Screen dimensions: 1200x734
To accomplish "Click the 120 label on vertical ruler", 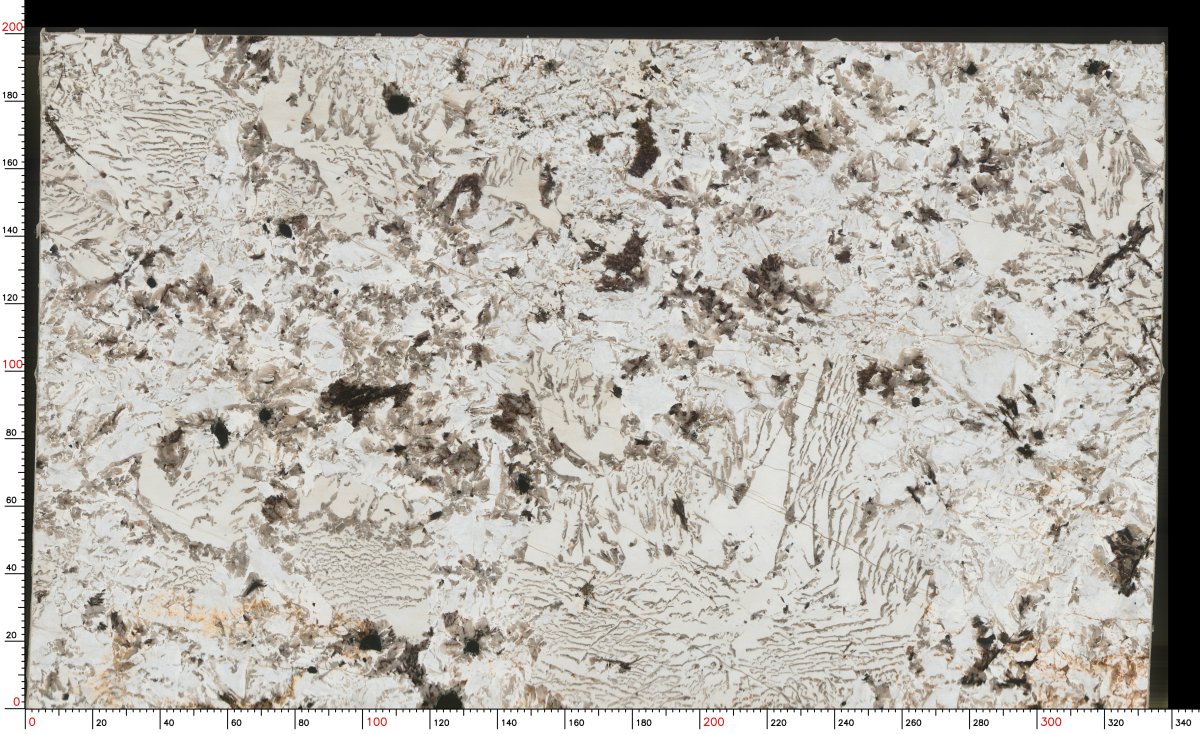I will [12, 298].
